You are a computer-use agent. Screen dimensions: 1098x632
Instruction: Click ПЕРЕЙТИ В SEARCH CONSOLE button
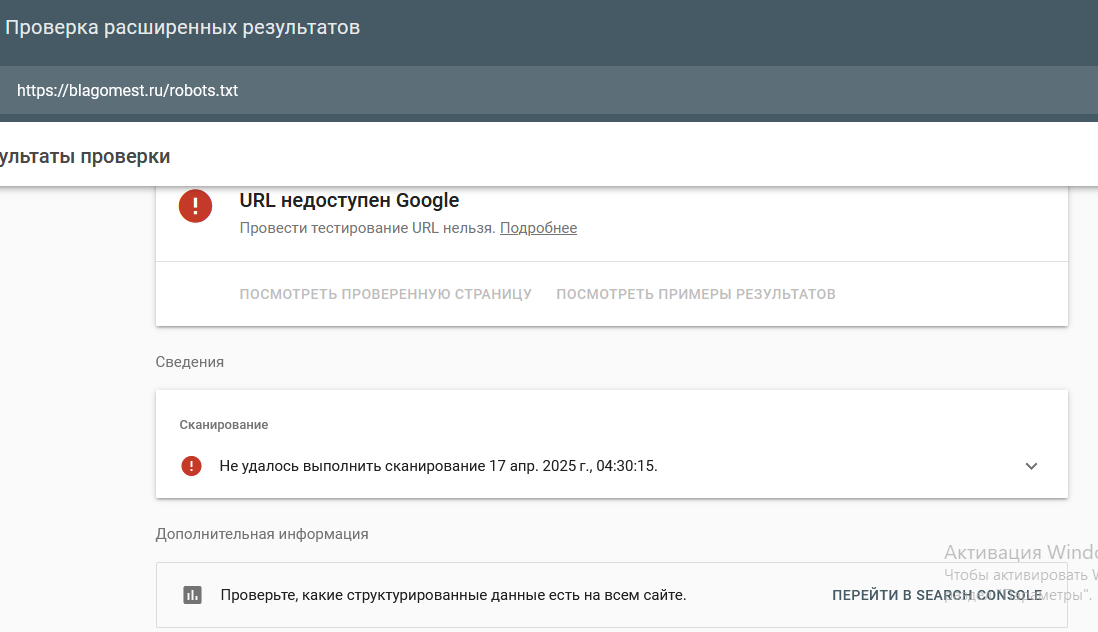pos(937,595)
